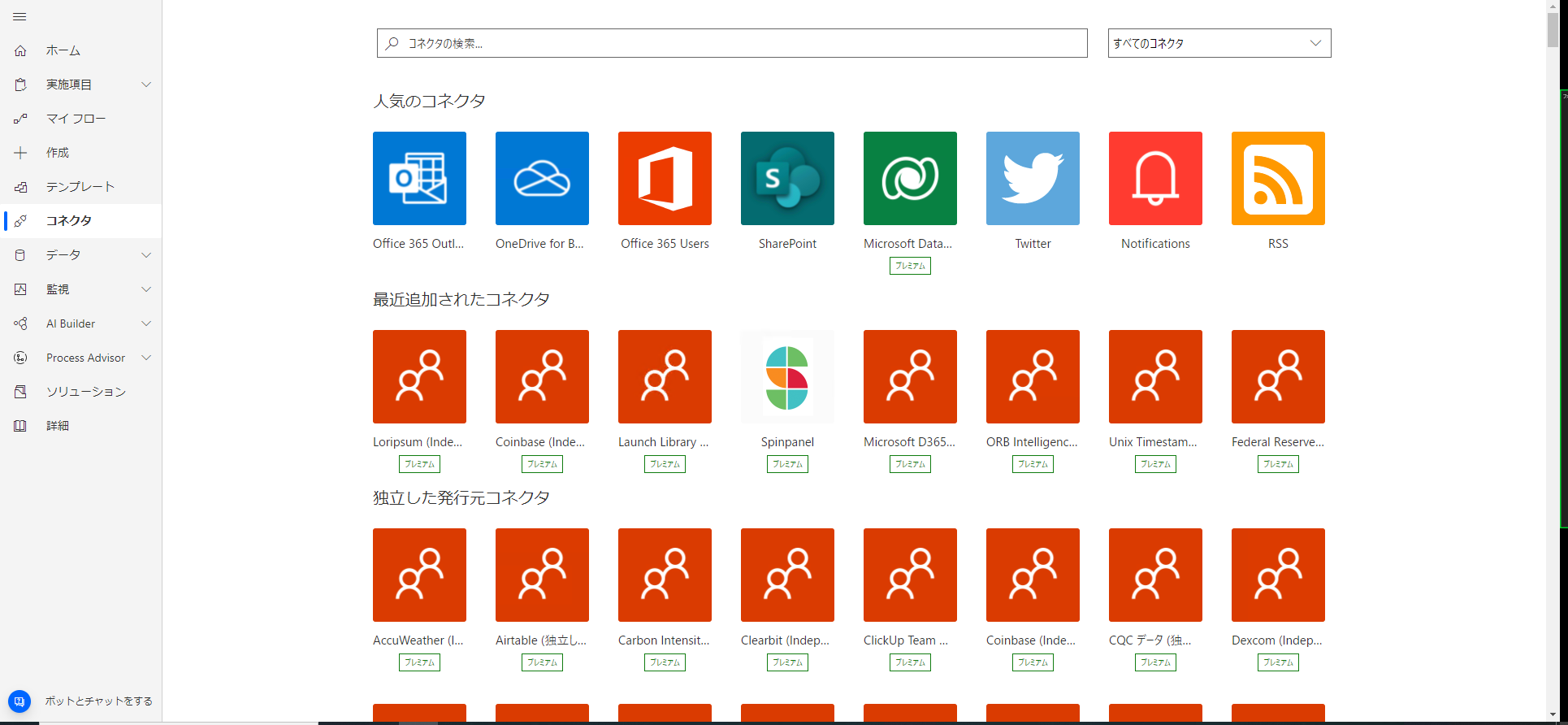Open the Dexcom connector icon
This screenshot has width=1568, height=725.
[x=1278, y=575]
